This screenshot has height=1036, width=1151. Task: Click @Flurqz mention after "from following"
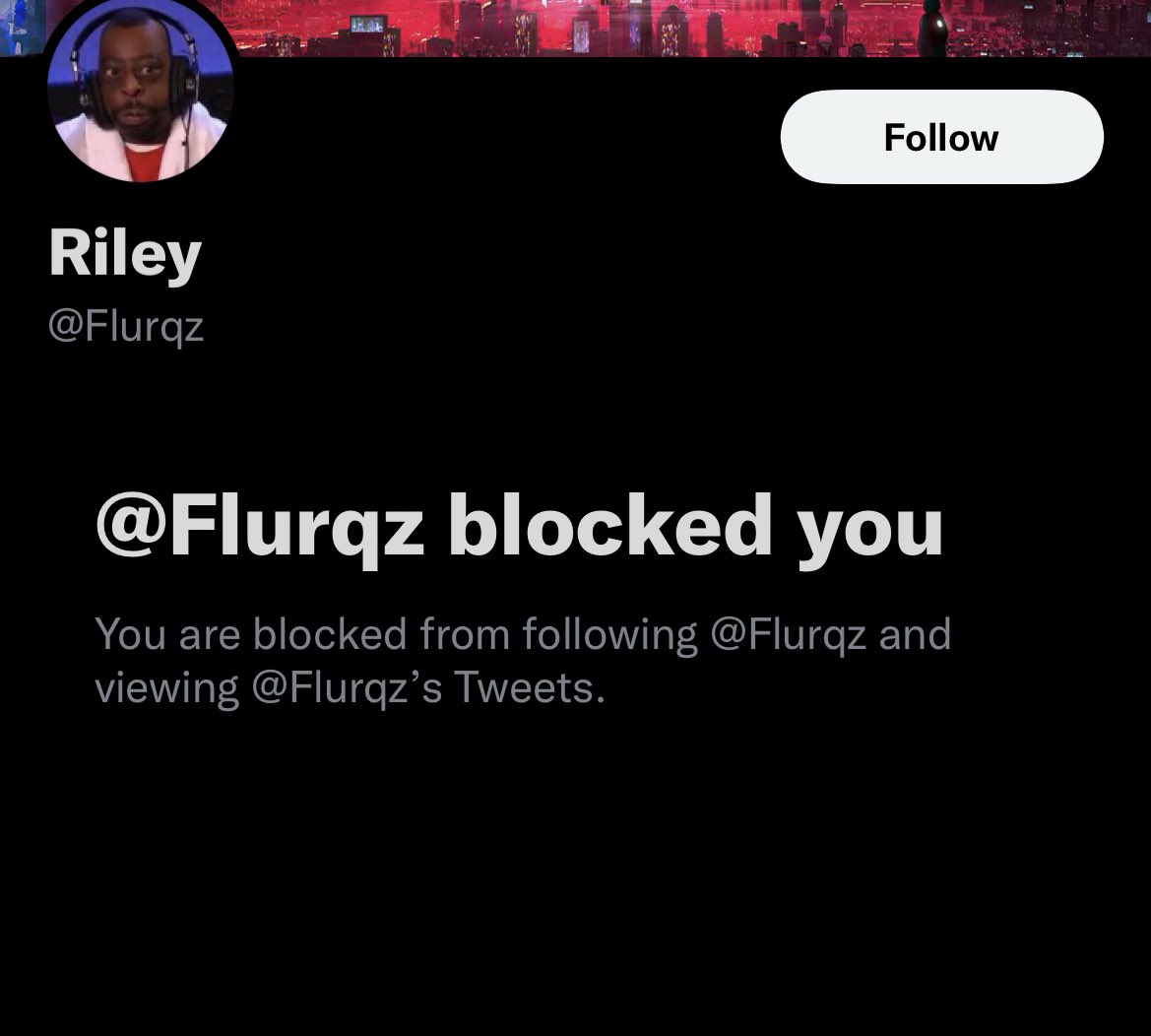[789, 634]
